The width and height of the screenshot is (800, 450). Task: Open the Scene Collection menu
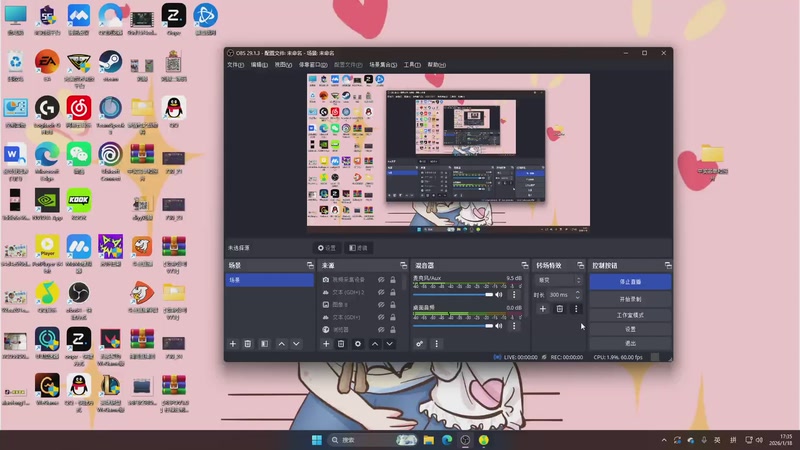coord(383,65)
